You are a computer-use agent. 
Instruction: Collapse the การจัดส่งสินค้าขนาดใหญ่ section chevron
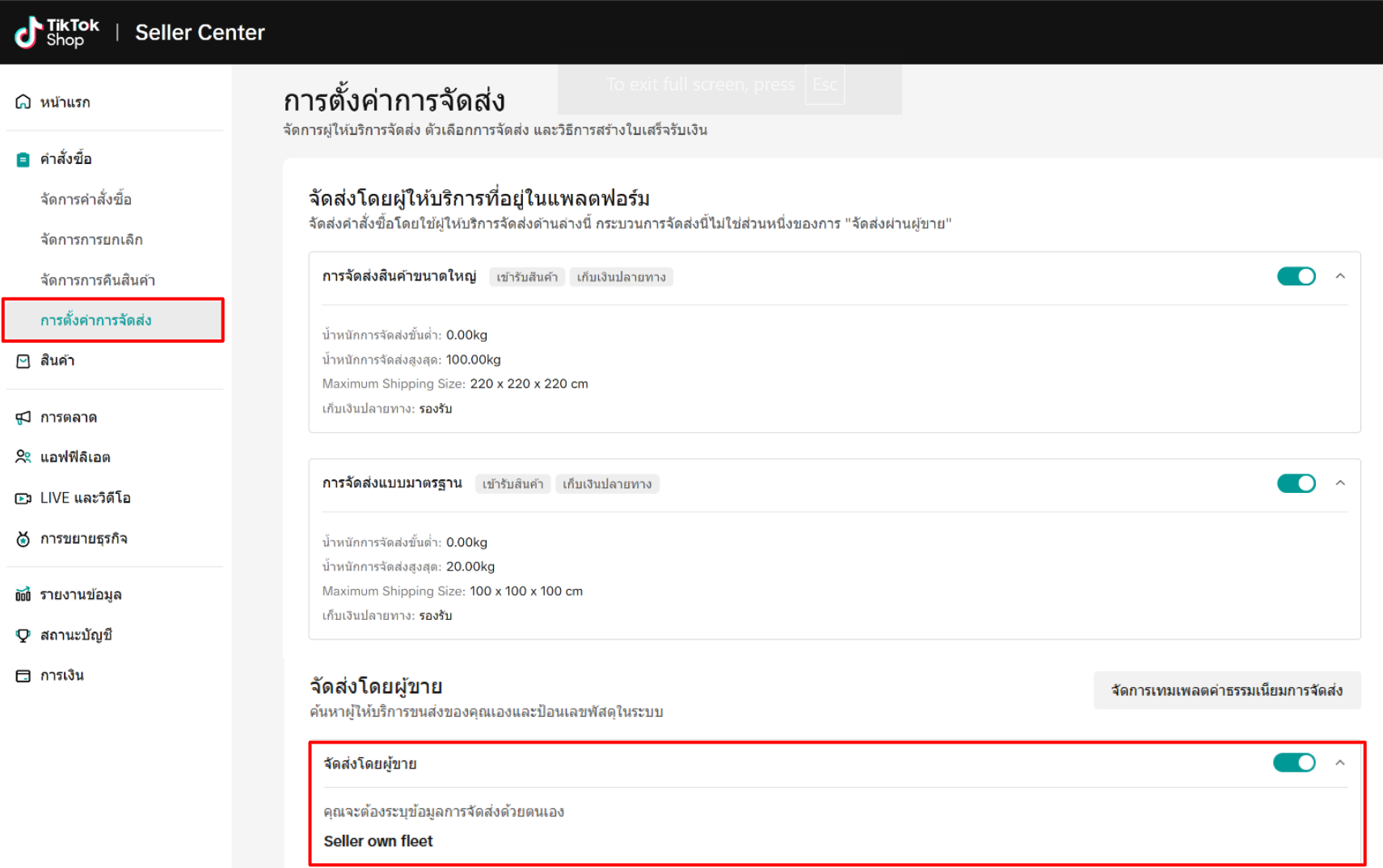pos(1340,276)
